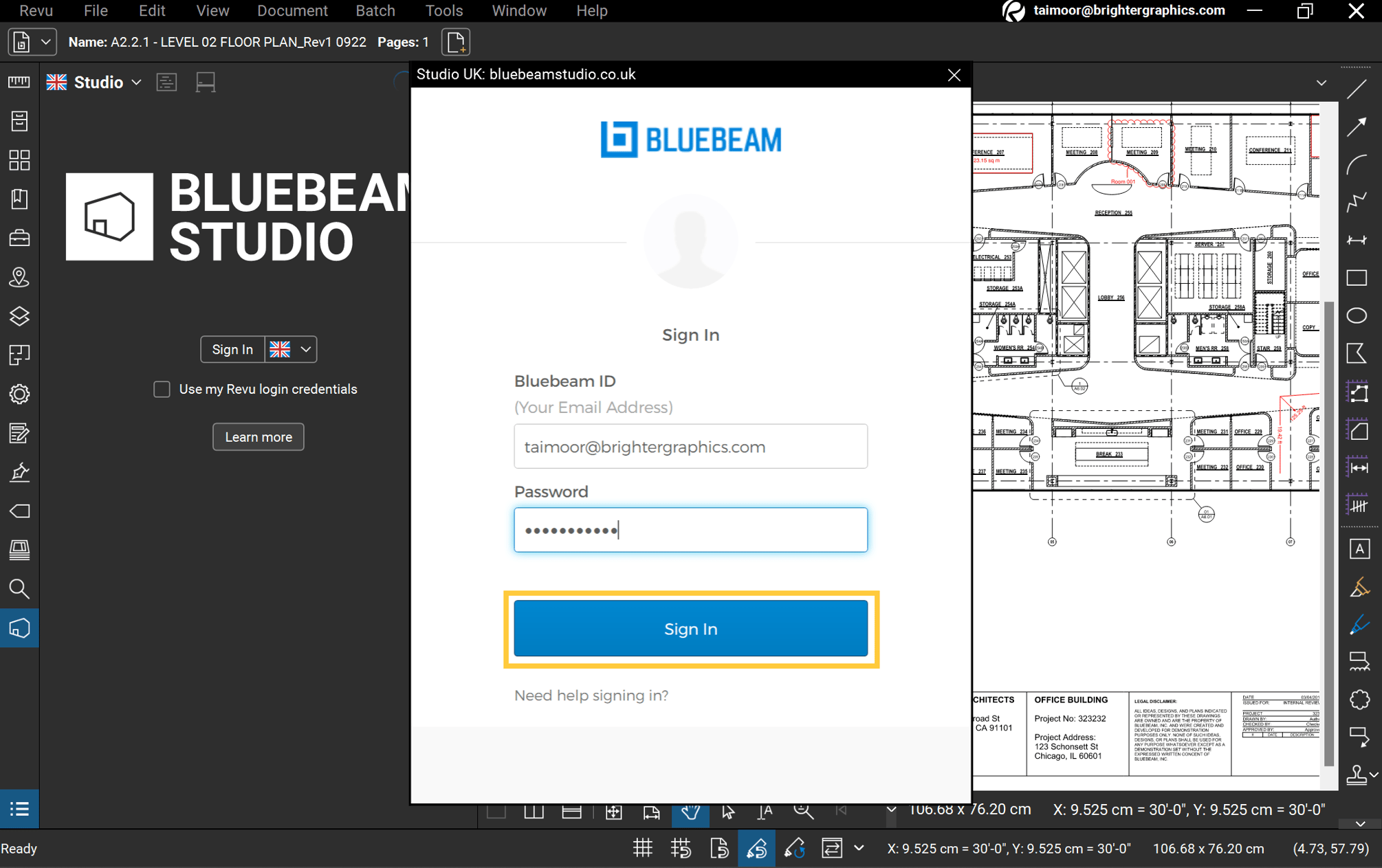Select the Arrow markup tool
The image size is (1382, 868).
(x=1358, y=127)
